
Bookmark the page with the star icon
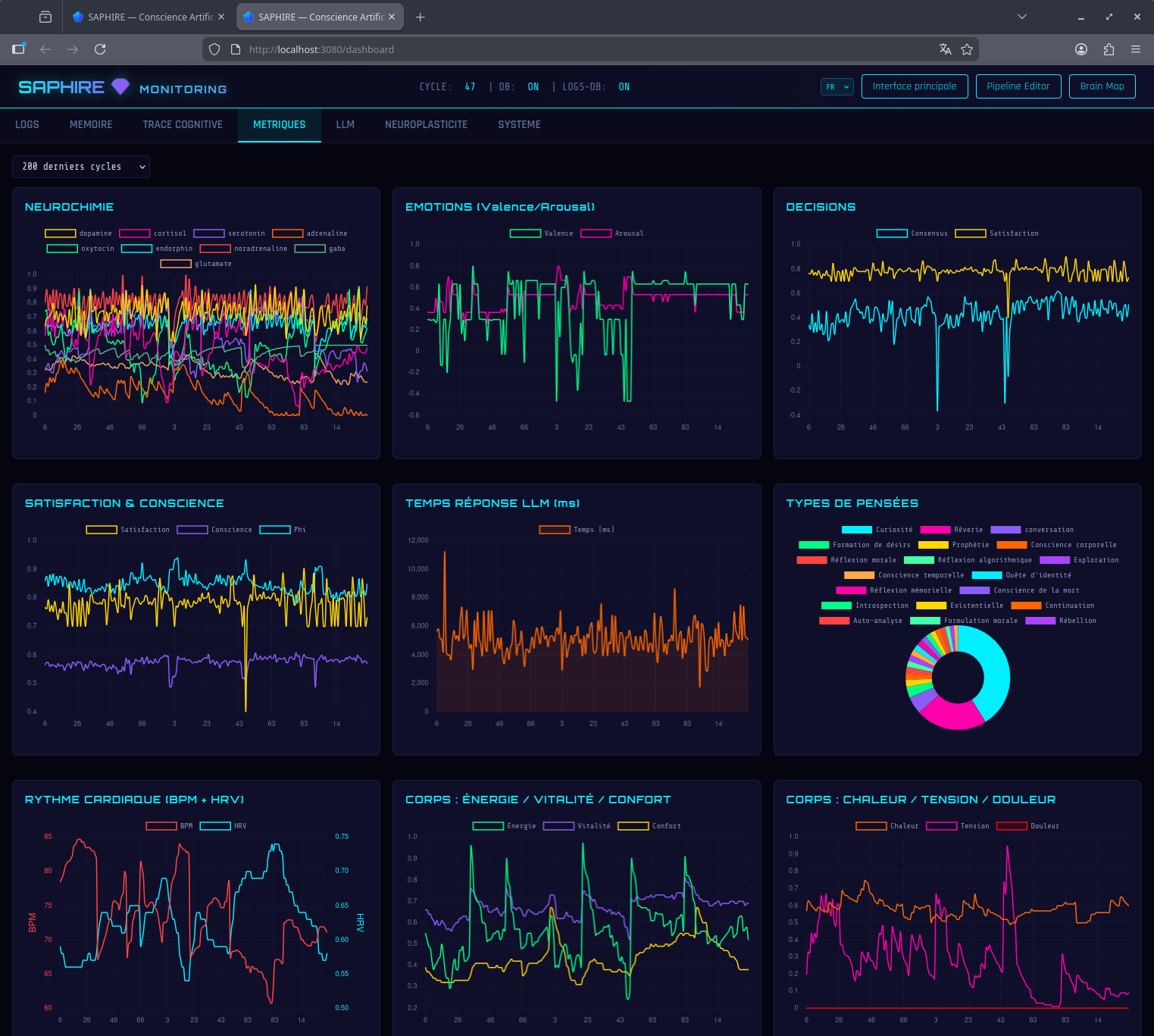967,49
